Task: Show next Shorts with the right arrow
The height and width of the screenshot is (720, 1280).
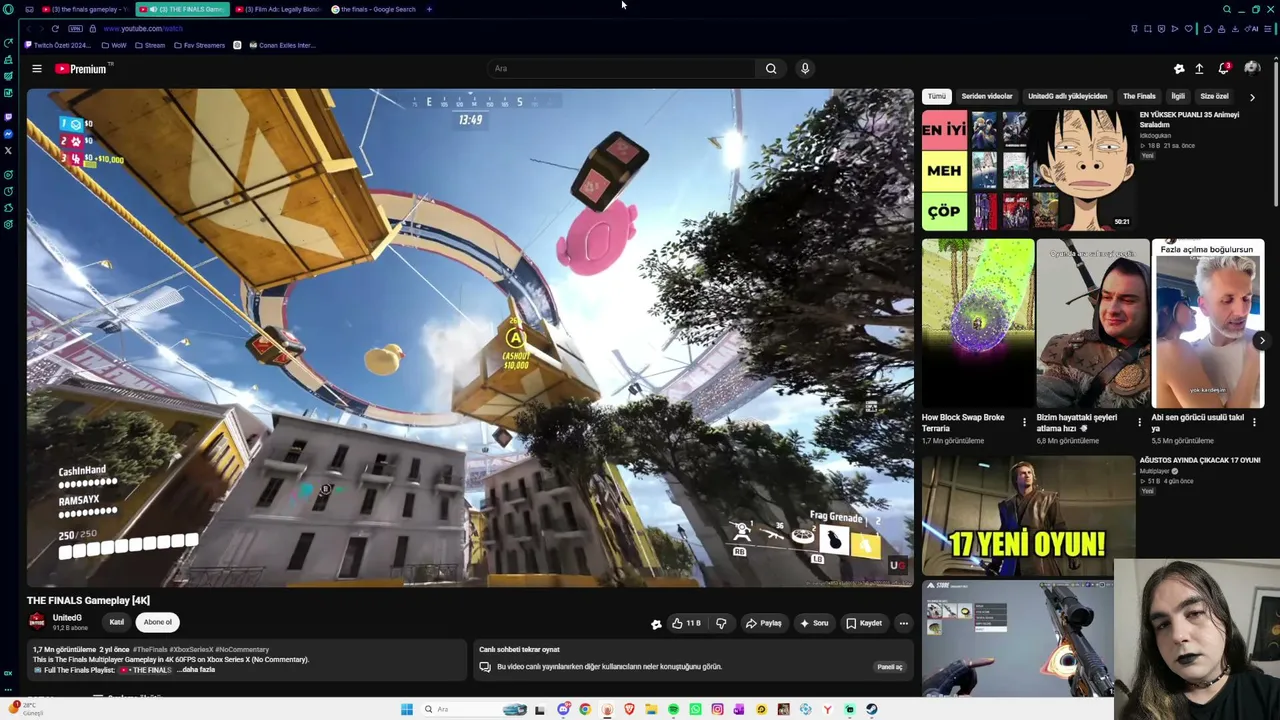Action: [x=1262, y=340]
